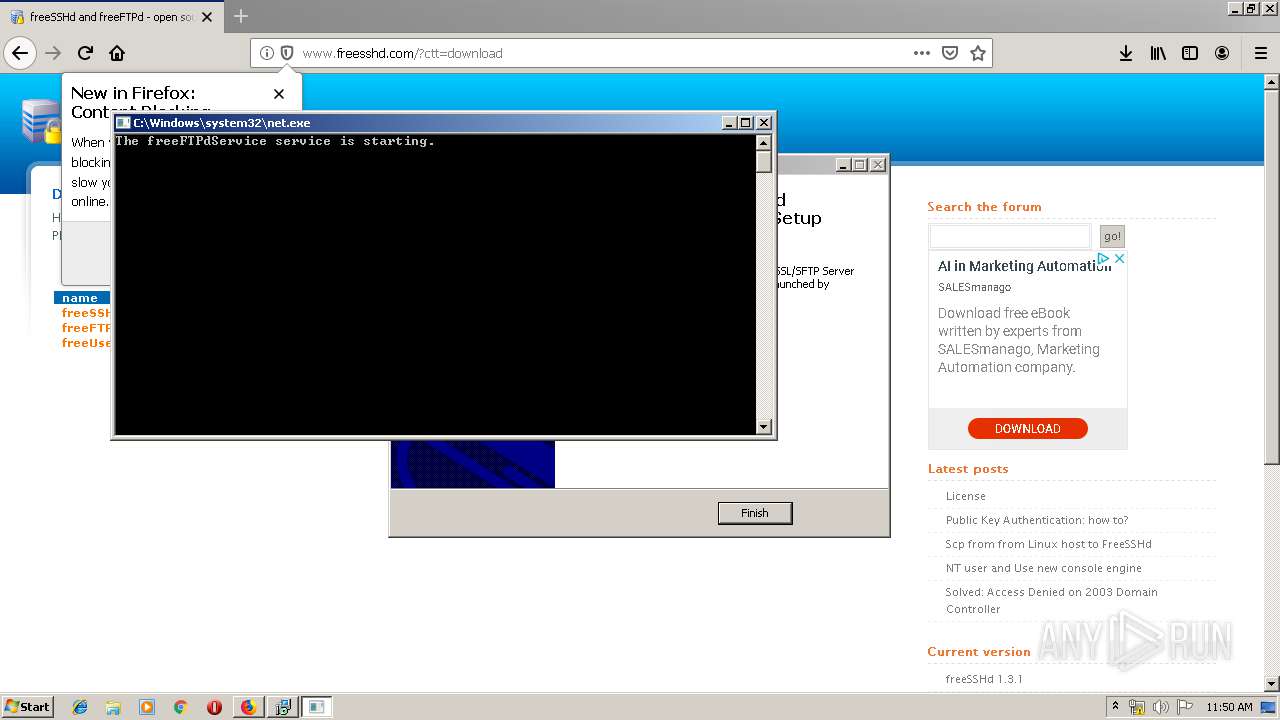Open Scp from Linux host post

[x=1048, y=544]
